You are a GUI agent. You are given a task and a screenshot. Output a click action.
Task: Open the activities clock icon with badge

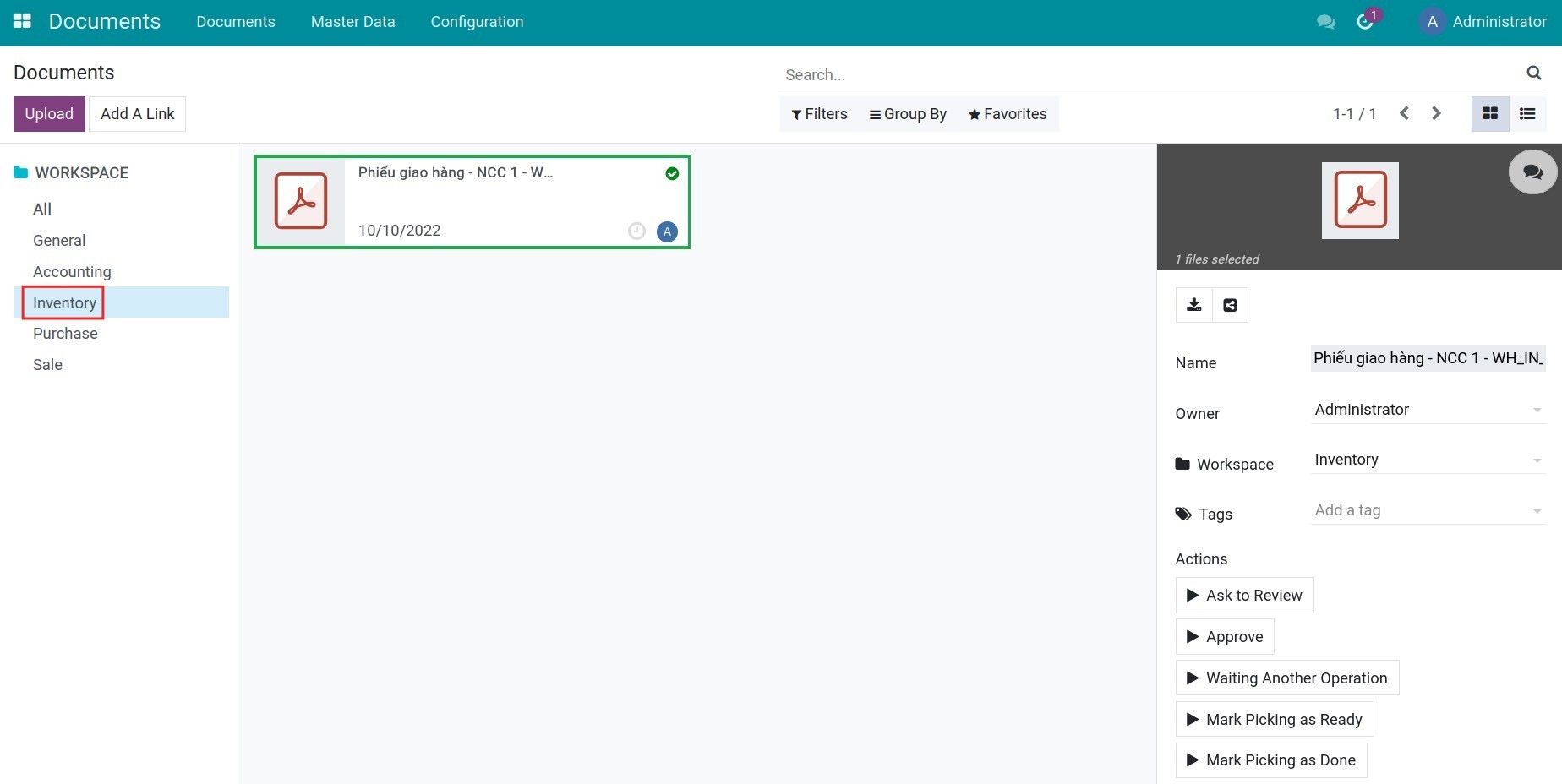pyautogui.click(x=1365, y=21)
